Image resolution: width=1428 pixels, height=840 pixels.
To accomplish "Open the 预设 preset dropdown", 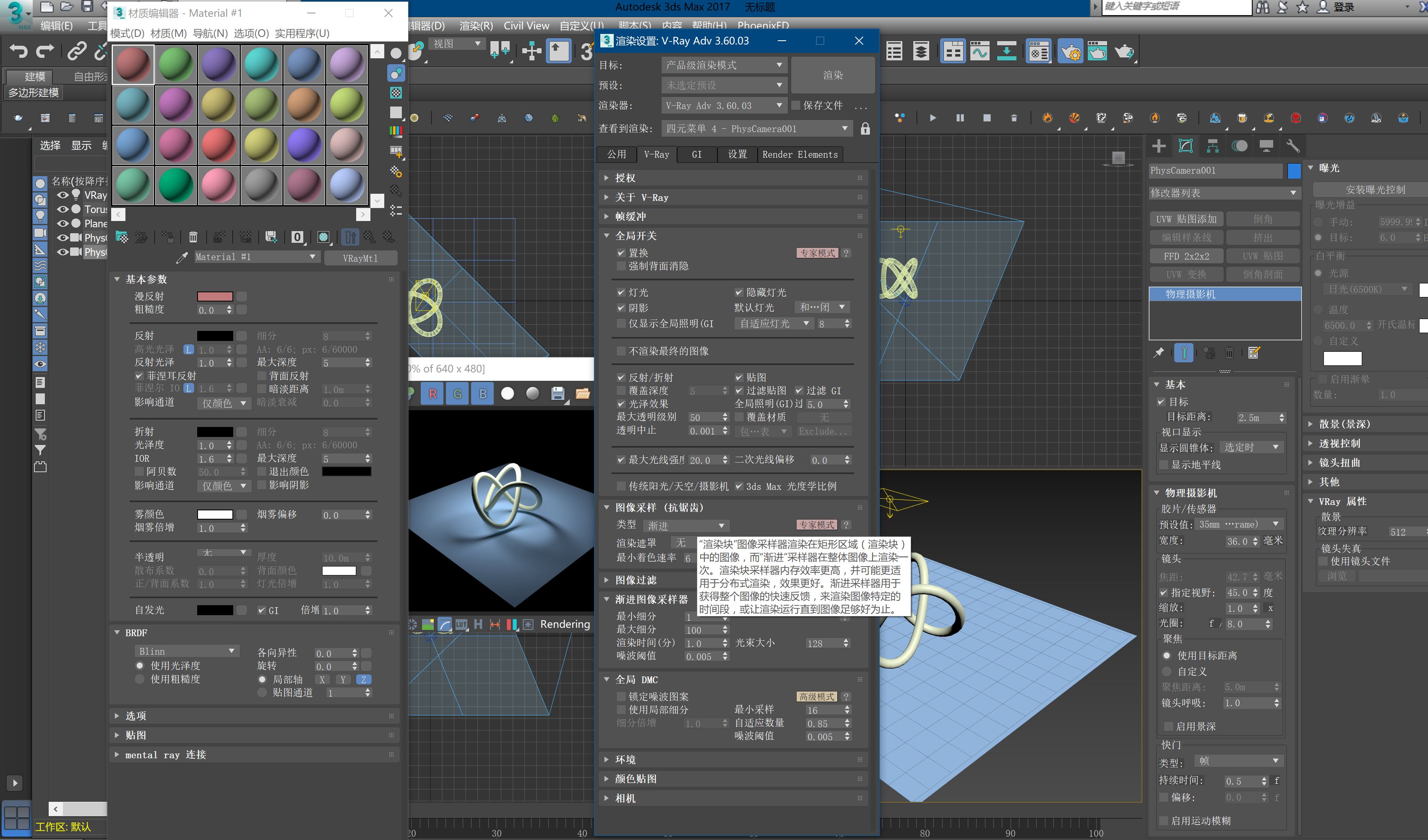I will pos(724,85).
